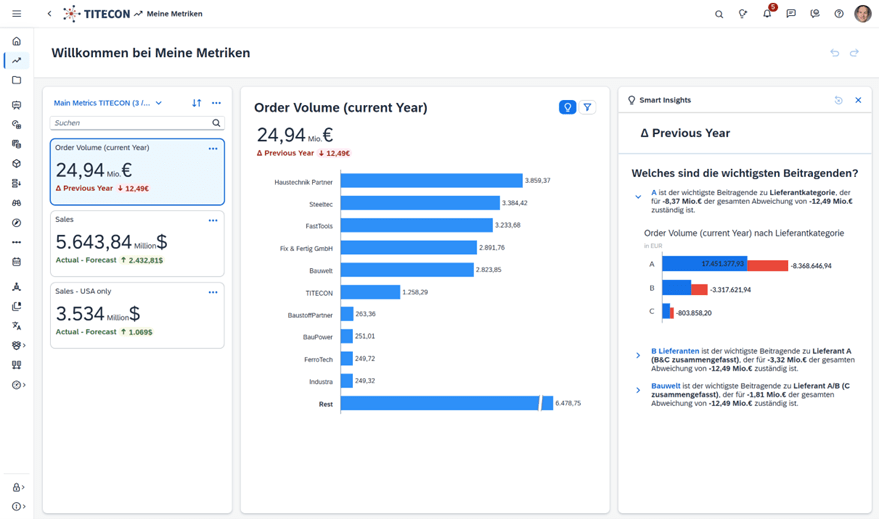Close the Smart Insights panel
Screen dimensions: 879x519
858,100
